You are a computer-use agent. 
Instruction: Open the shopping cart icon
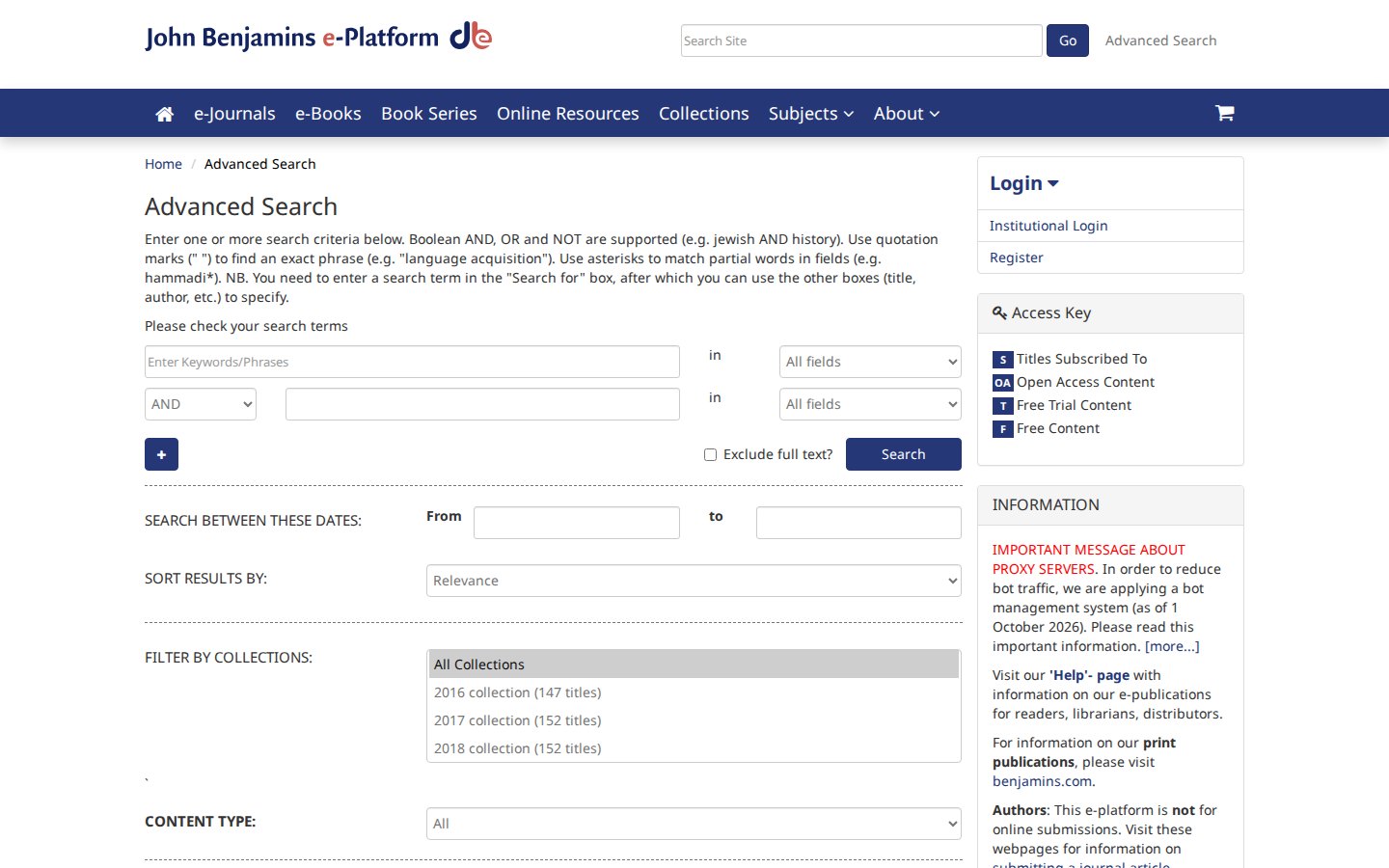[x=1224, y=113]
